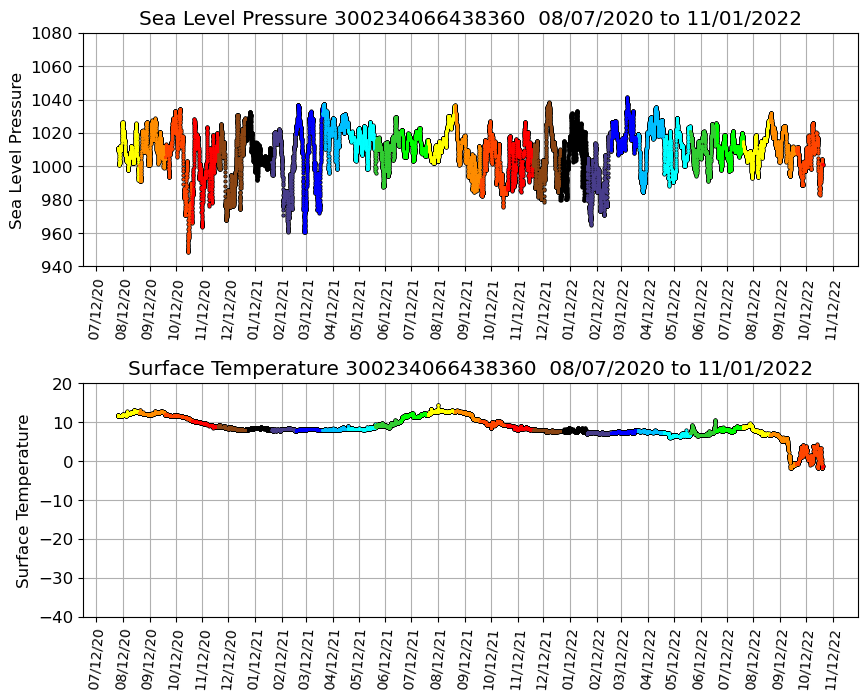Click the −20 tick on temperature y-axis
This screenshot has height=700, width=867.
[x=55, y=539]
